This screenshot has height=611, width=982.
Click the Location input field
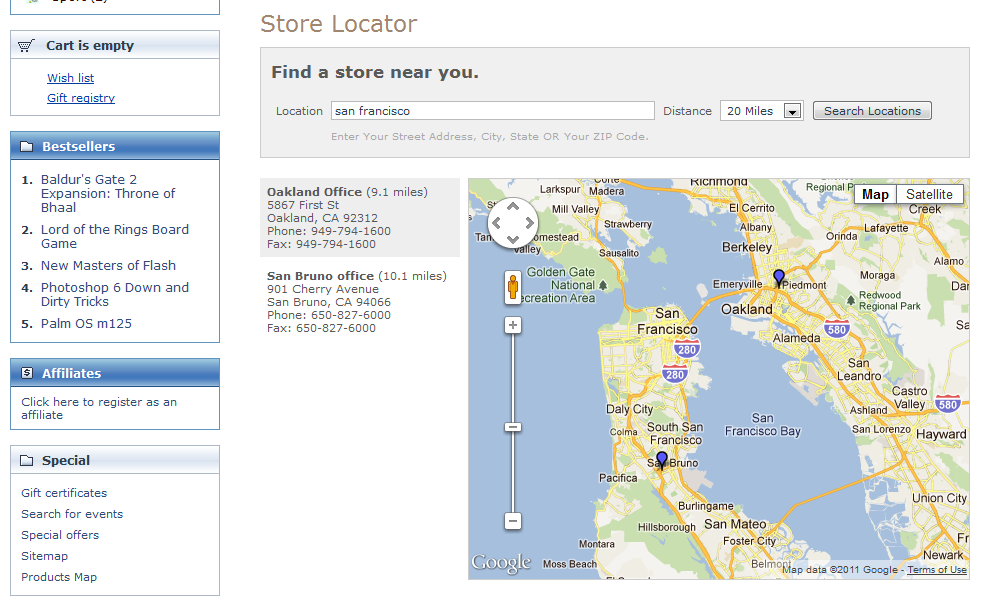coord(493,111)
